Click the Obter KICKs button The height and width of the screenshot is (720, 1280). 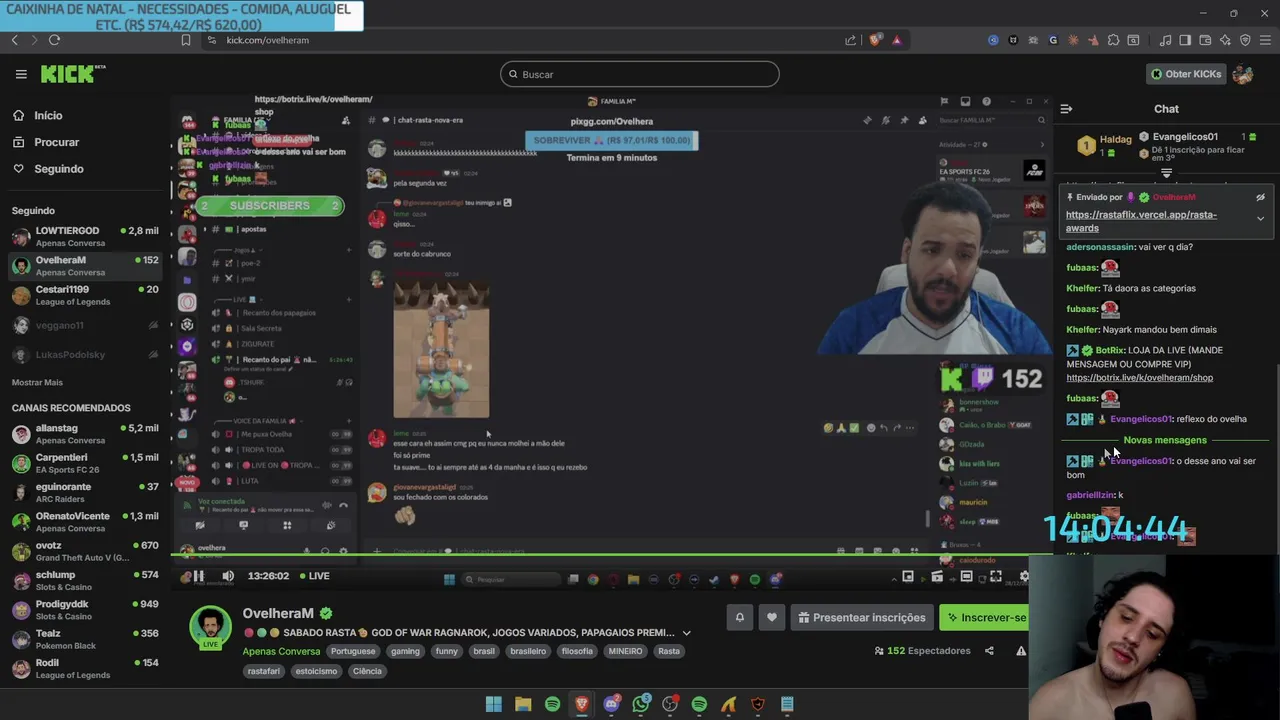[x=1186, y=74]
